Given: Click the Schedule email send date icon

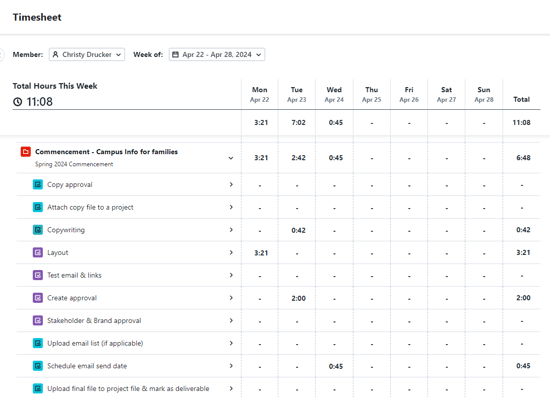Looking at the screenshot, I should (x=38, y=366).
